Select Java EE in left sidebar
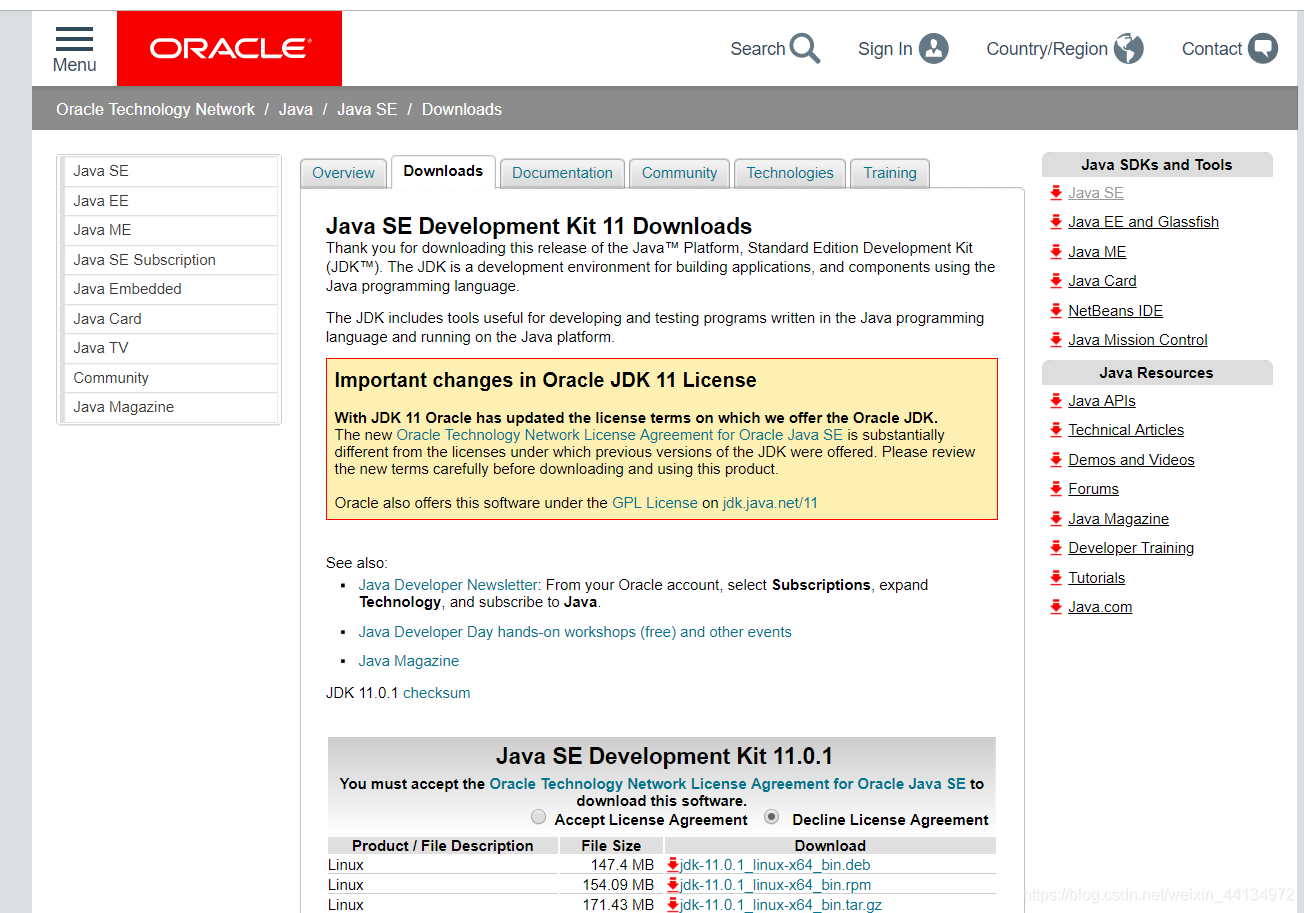This screenshot has width=1304, height=913. (169, 201)
